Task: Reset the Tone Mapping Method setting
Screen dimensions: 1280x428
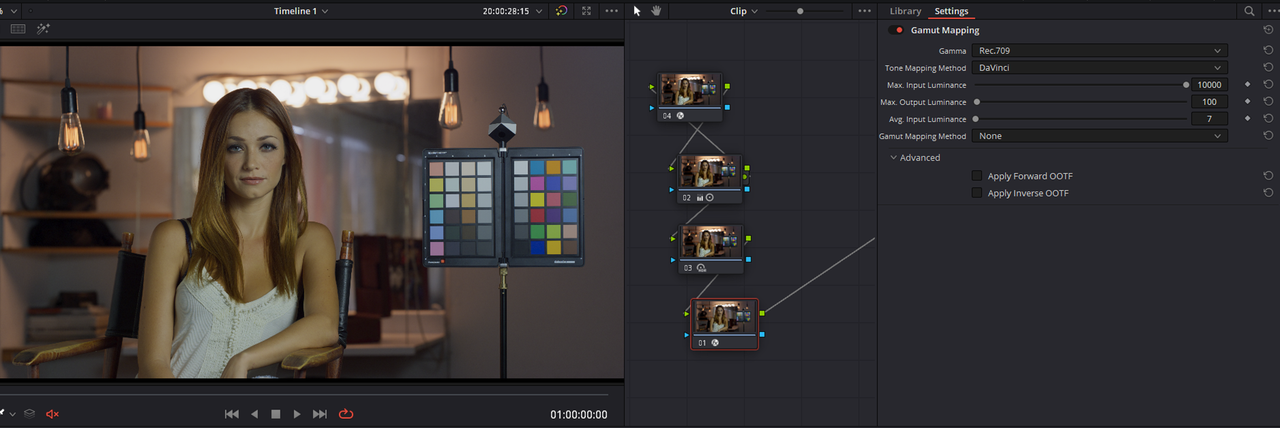Action: tap(1268, 68)
